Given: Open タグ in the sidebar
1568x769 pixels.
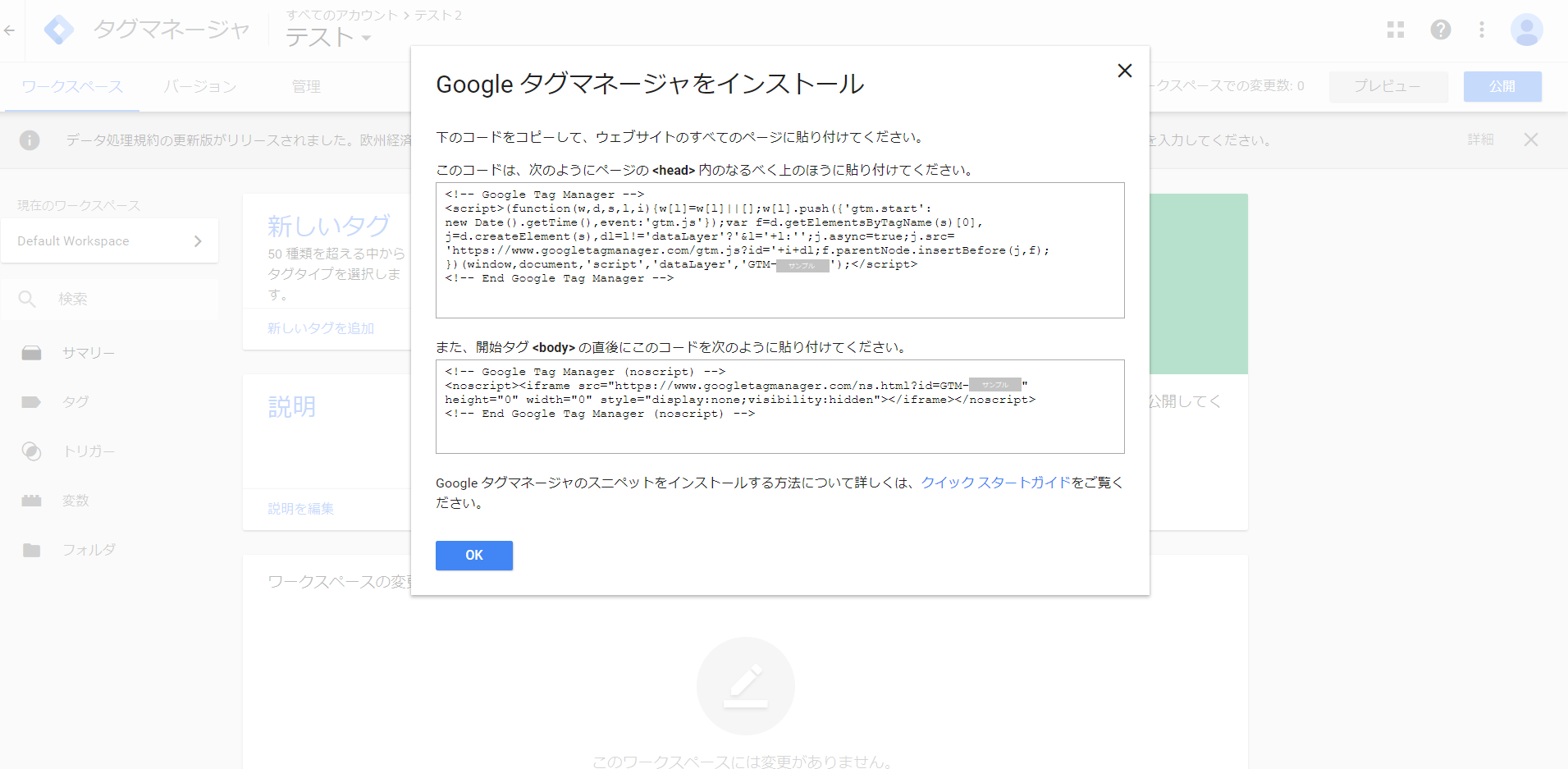Looking at the screenshot, I should tap(75, 402).
